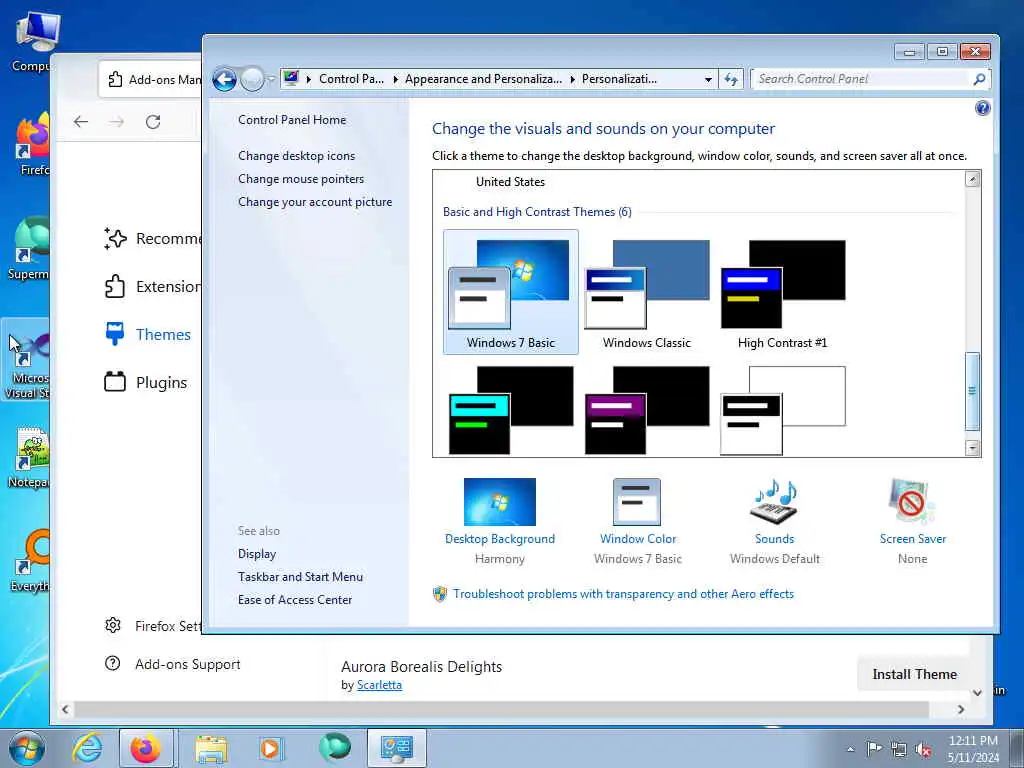Open Desktop Background icon
This screenshot has height=768, width=1024.
tap(500, 502)
